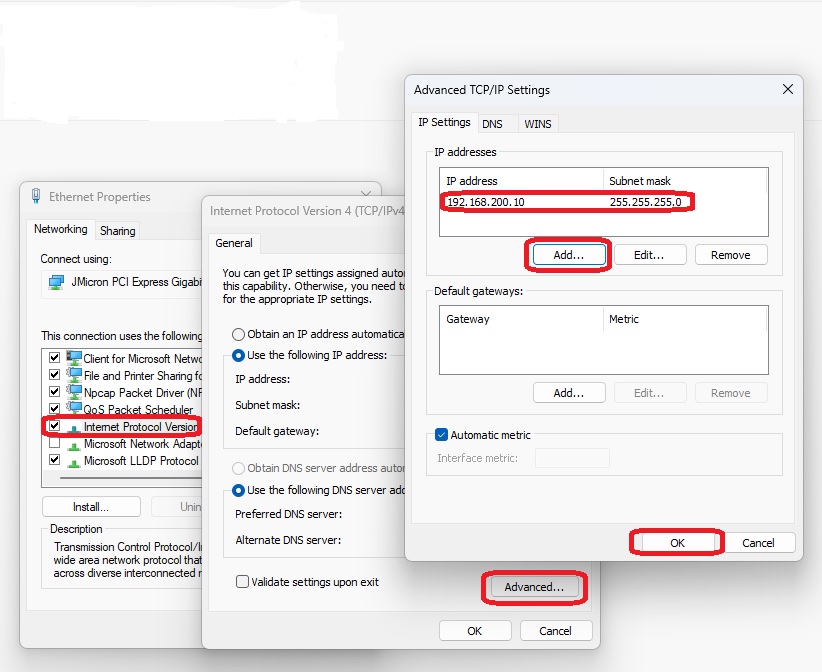Select the File and Printer Sharing icon

tap(74, 375)
